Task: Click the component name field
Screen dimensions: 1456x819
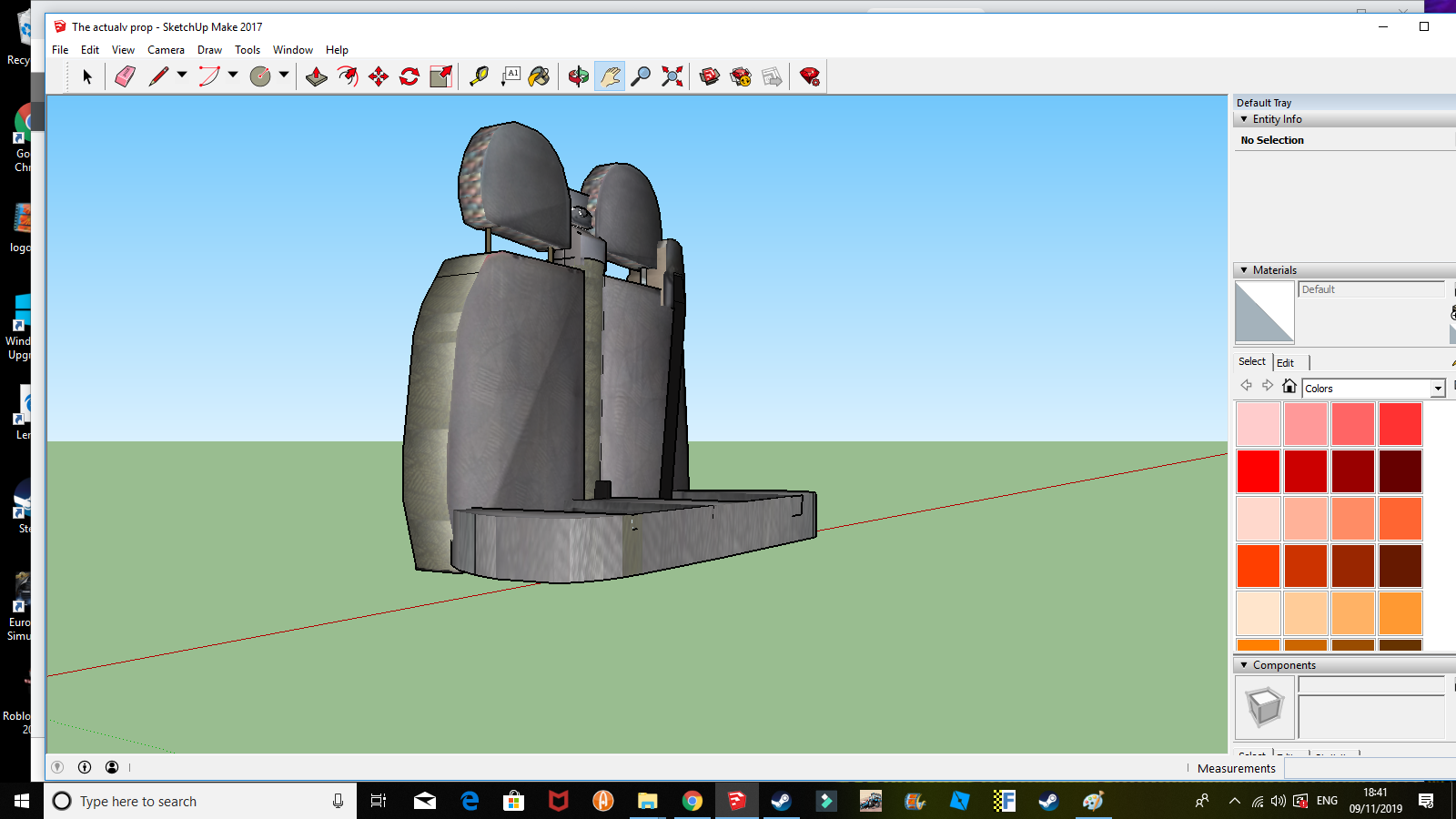Action: click(1371, 685)
